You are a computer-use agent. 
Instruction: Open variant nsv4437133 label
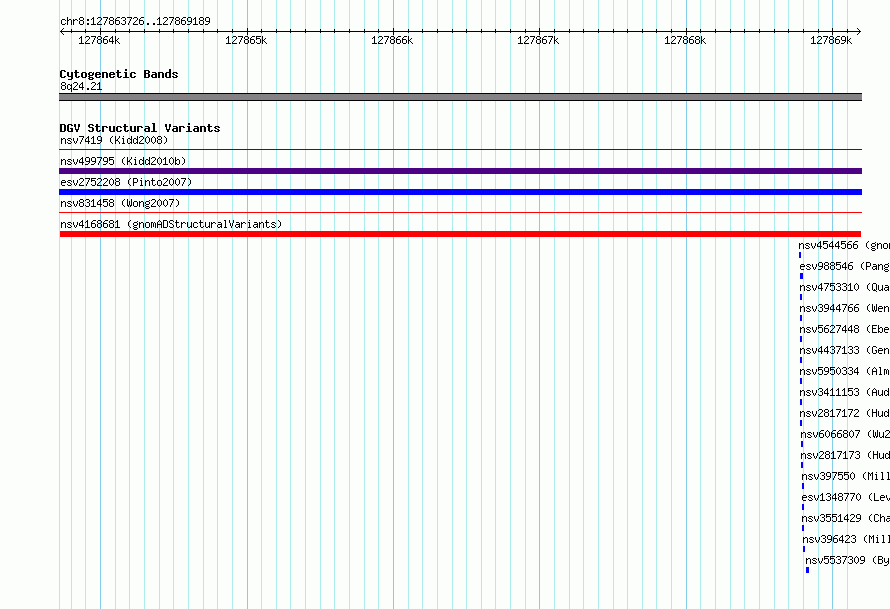[845, 350]
